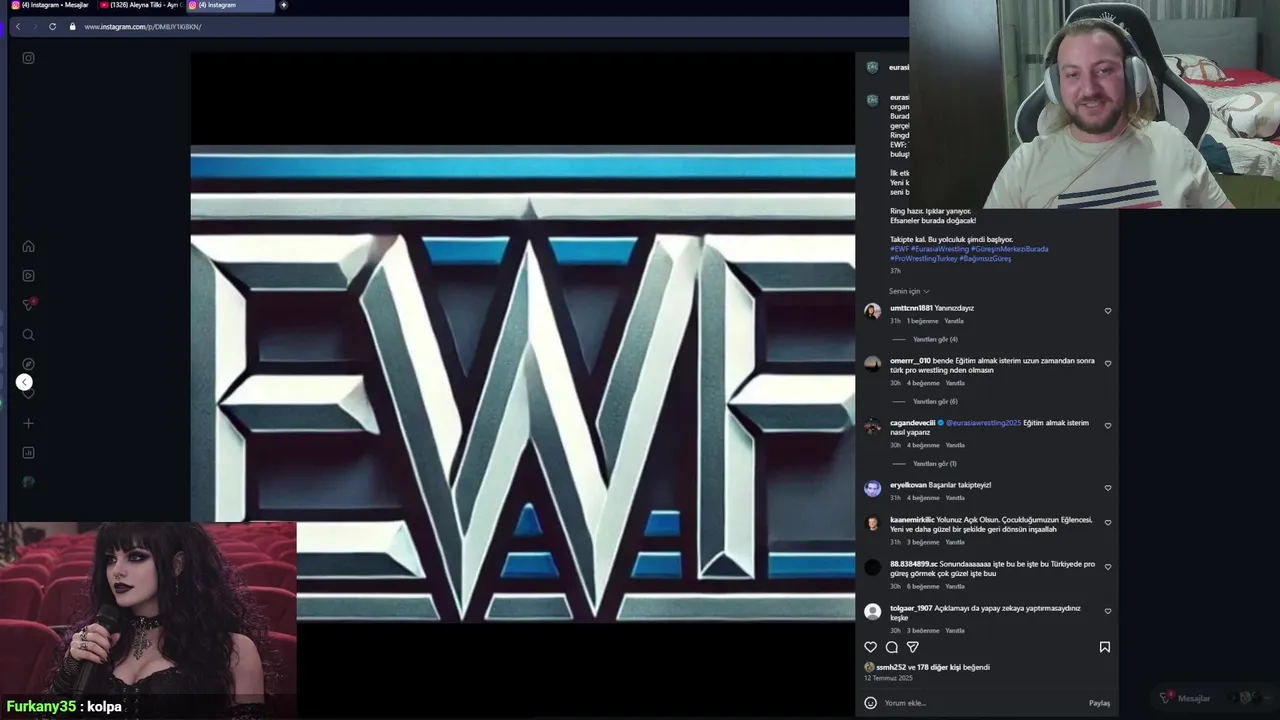Reply to umttcnn1881 via 'Yanıtla'
Viewport: 1280px width, 720px height.
tap(954, 321)
